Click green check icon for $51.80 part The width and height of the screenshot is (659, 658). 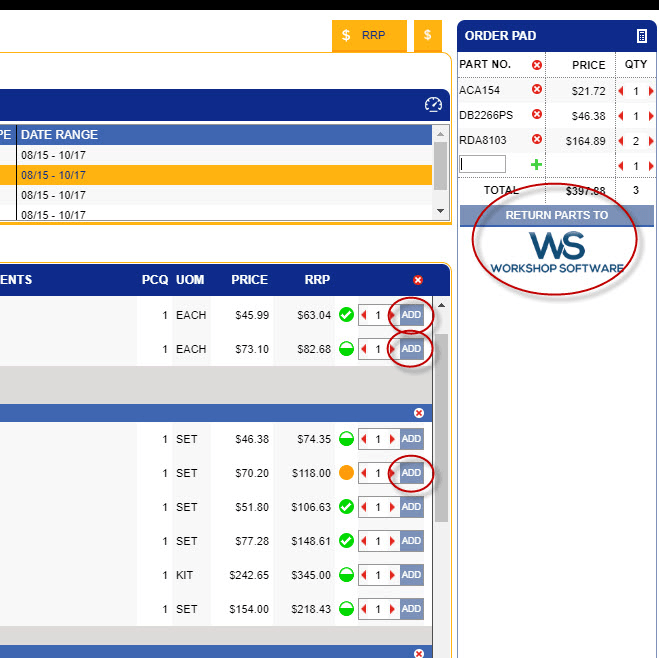pyautogui.click(x=346, y=507)
